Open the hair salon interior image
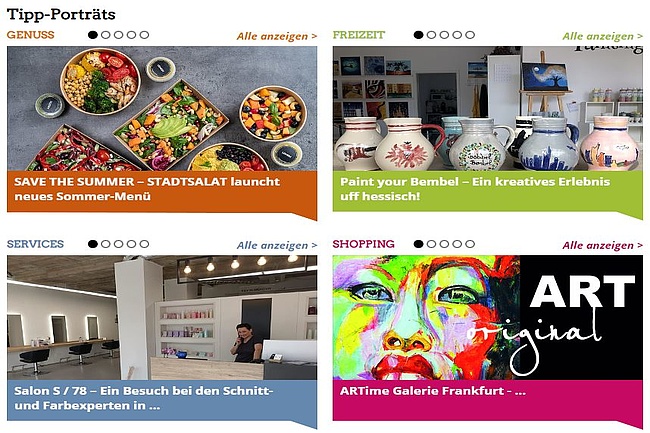650x433 pixels. (x=162, y=317)
